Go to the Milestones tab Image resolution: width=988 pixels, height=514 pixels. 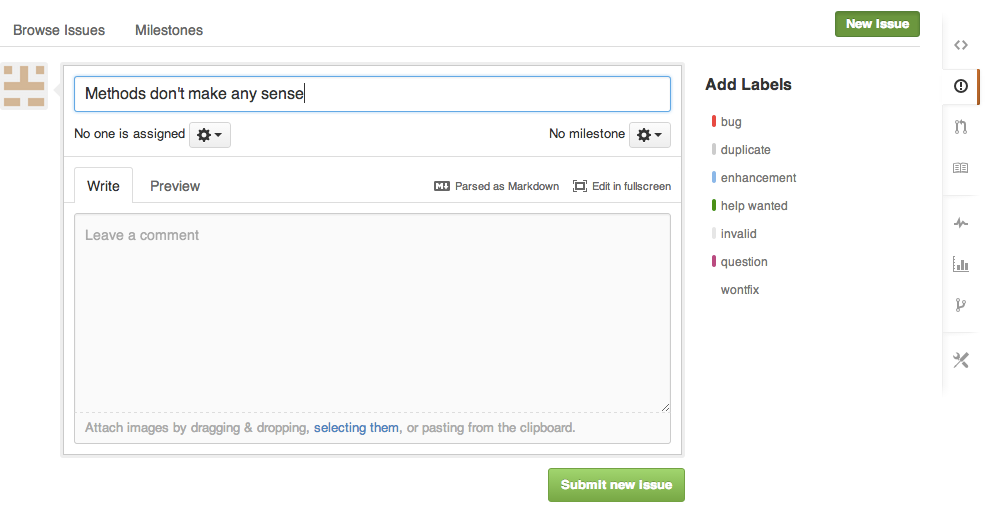click(x=169, y=30)
